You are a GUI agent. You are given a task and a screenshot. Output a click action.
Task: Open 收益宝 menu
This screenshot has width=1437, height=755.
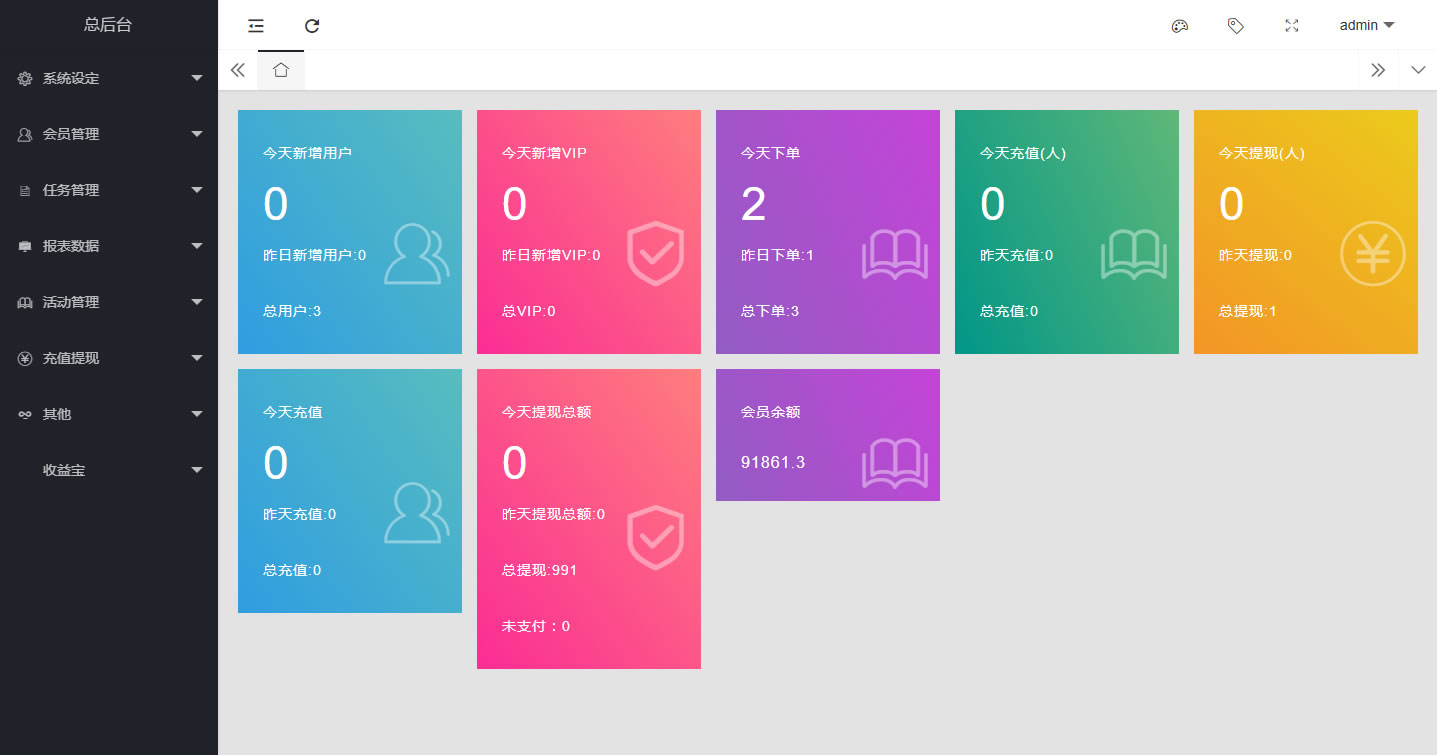[x=109, y=470]
